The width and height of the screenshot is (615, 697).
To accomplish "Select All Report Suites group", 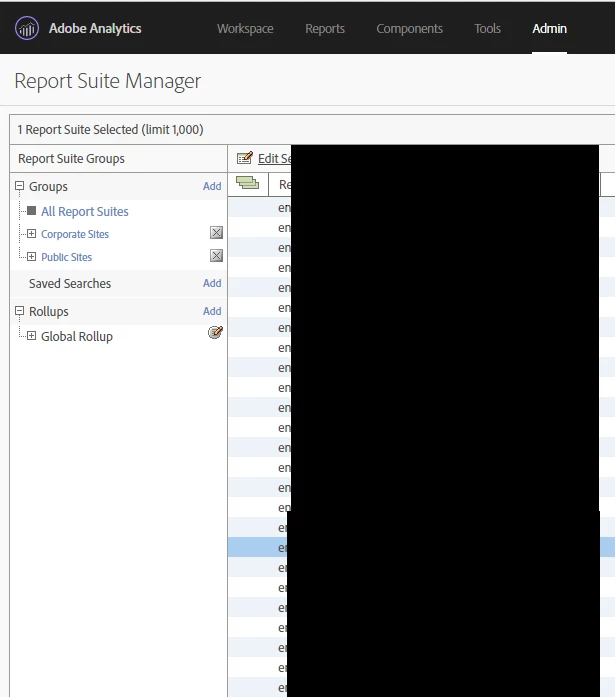I will pos(85,212).
